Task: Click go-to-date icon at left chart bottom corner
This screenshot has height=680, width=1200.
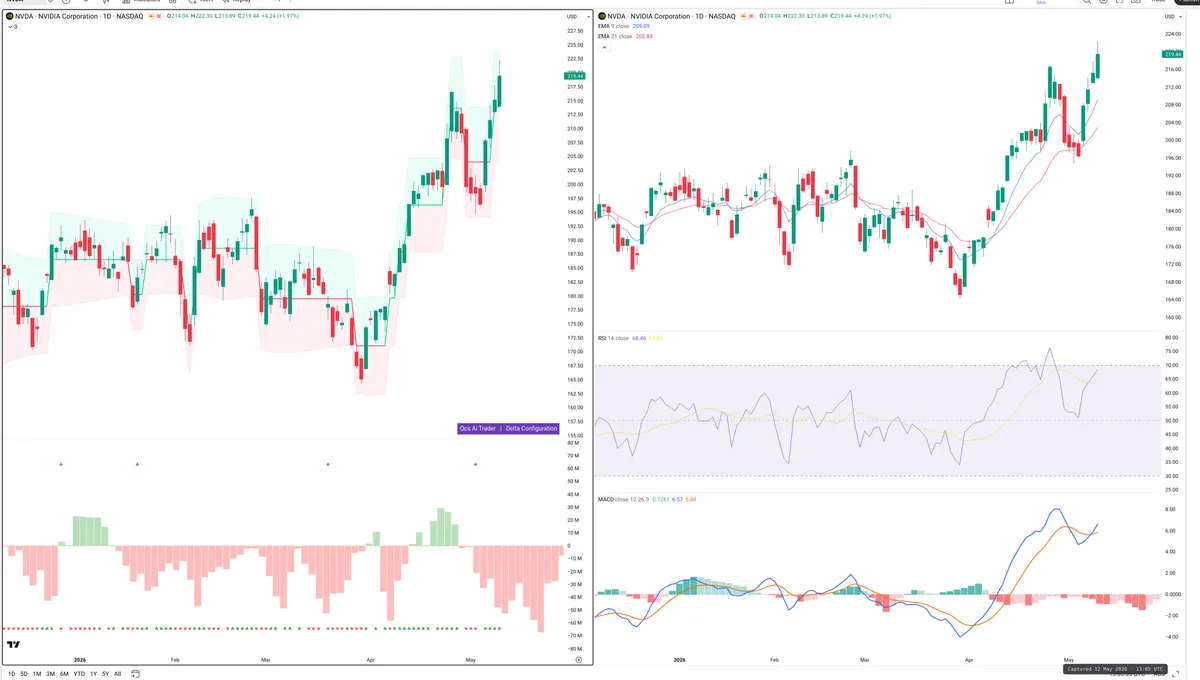Action: pos(579,660)
